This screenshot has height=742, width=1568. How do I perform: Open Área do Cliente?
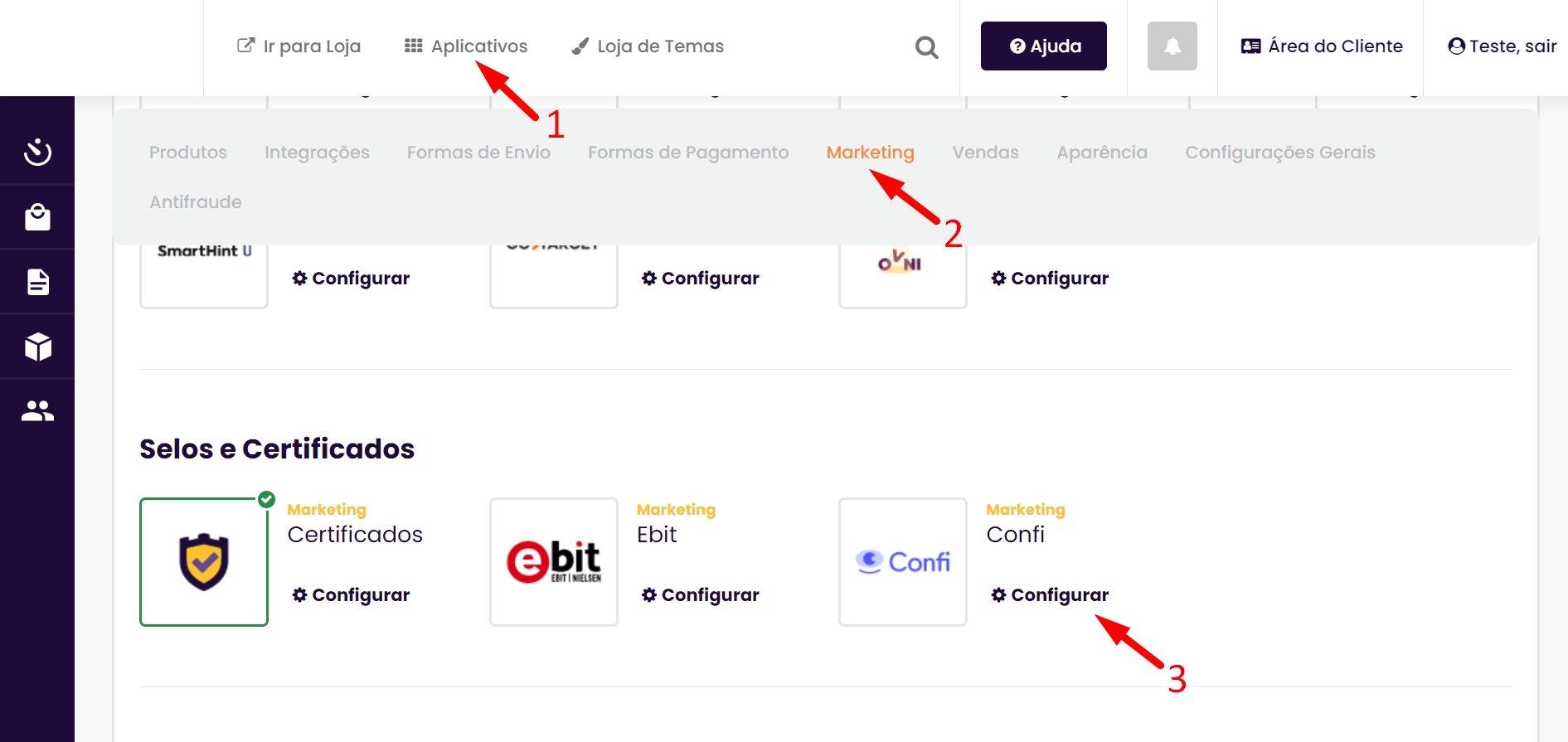click(x=1322, y=46)
